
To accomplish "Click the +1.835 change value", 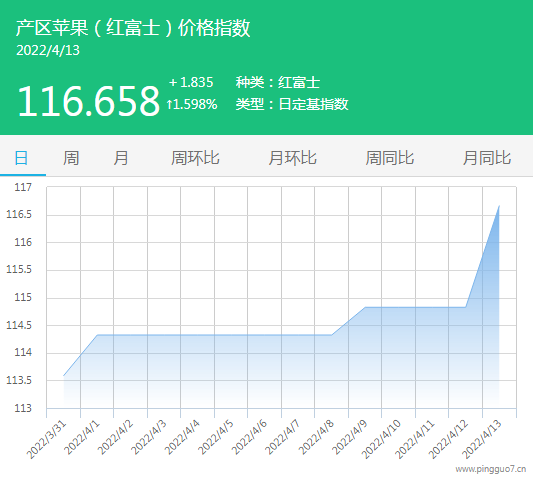I will coord(191,82).
